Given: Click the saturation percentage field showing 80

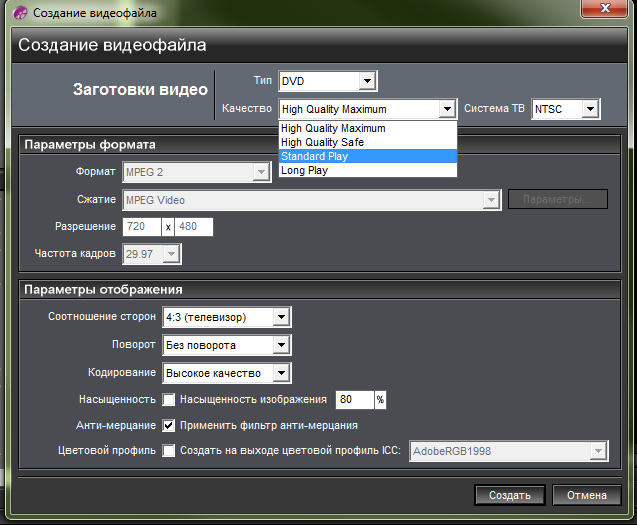Looking at the screenshot, I should [354, 400].
